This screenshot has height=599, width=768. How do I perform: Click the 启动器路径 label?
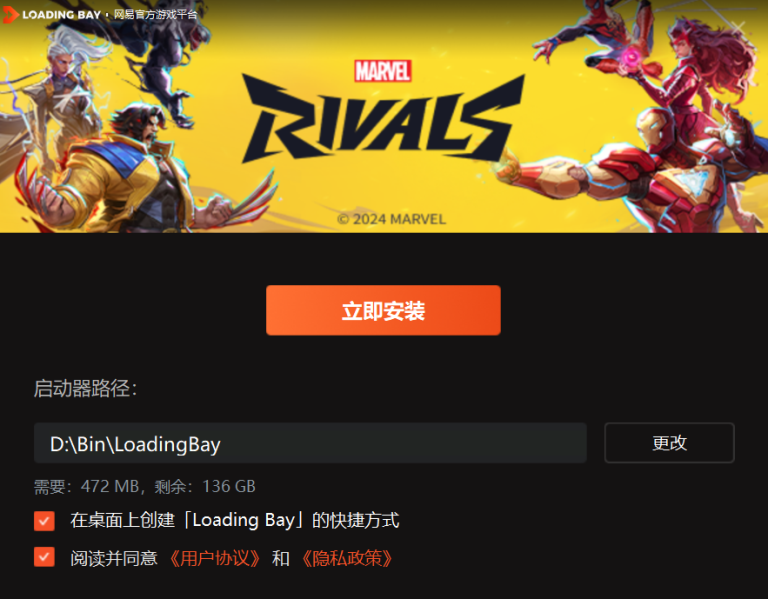(85, 388)
